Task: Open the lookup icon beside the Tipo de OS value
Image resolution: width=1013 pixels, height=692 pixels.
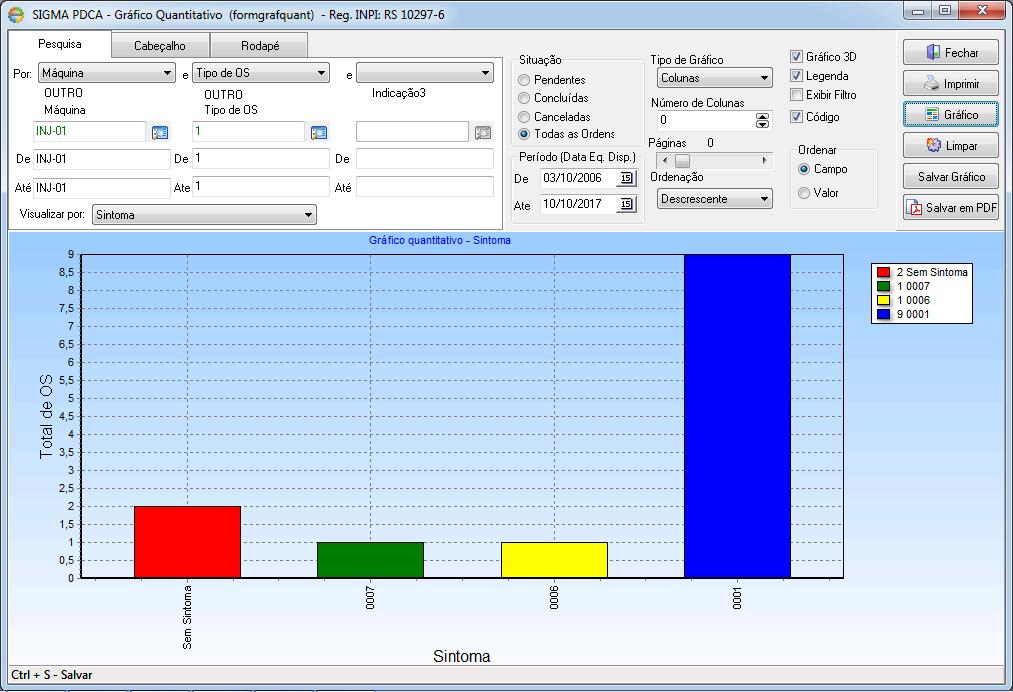Action: tap(319, 132)
